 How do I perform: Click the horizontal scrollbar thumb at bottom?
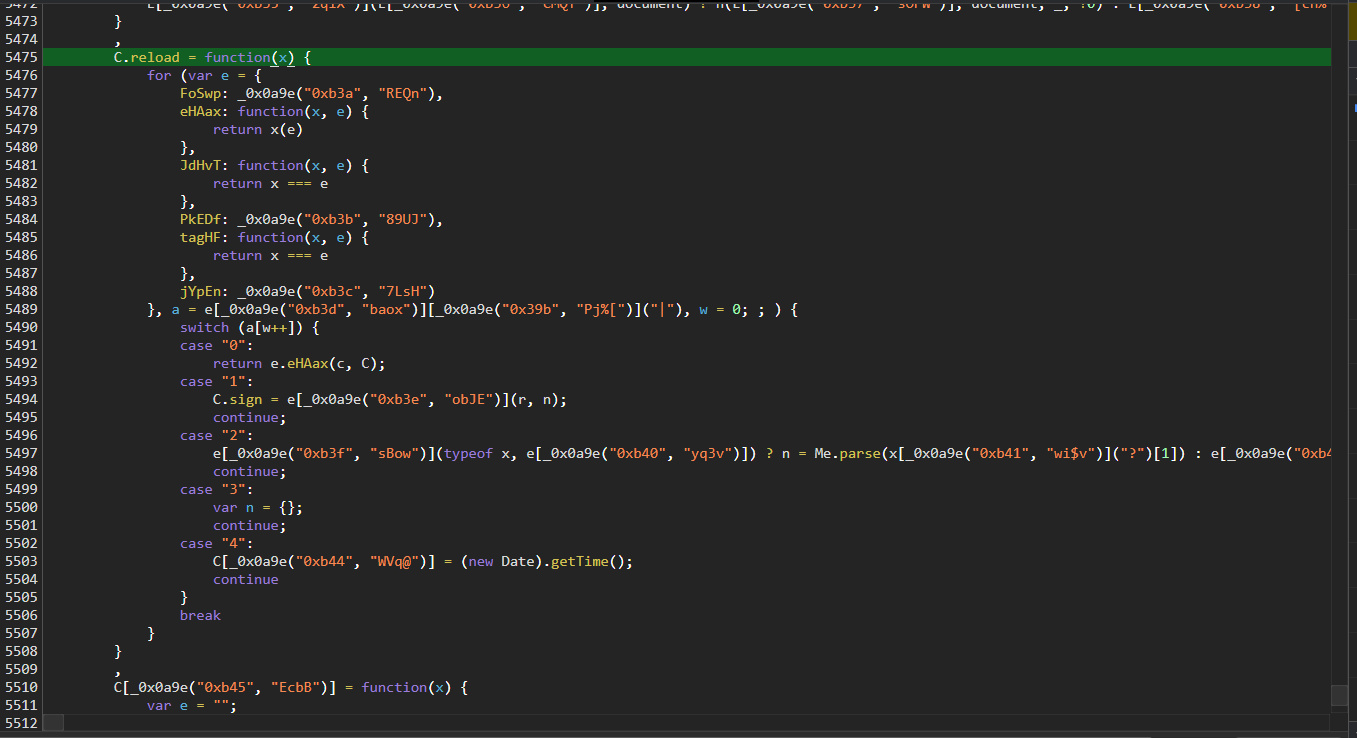click(x=55, y=722)
